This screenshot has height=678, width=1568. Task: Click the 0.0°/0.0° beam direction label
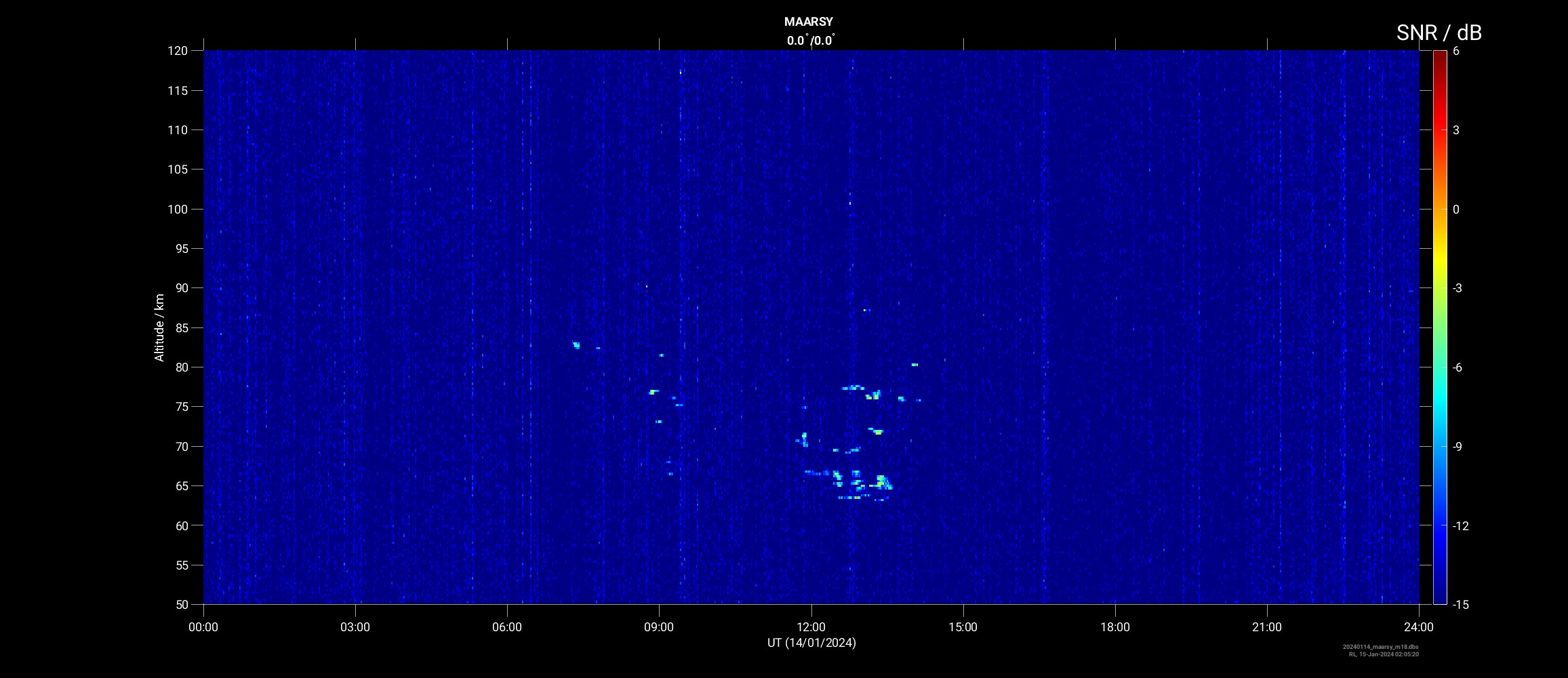[811, 41]
